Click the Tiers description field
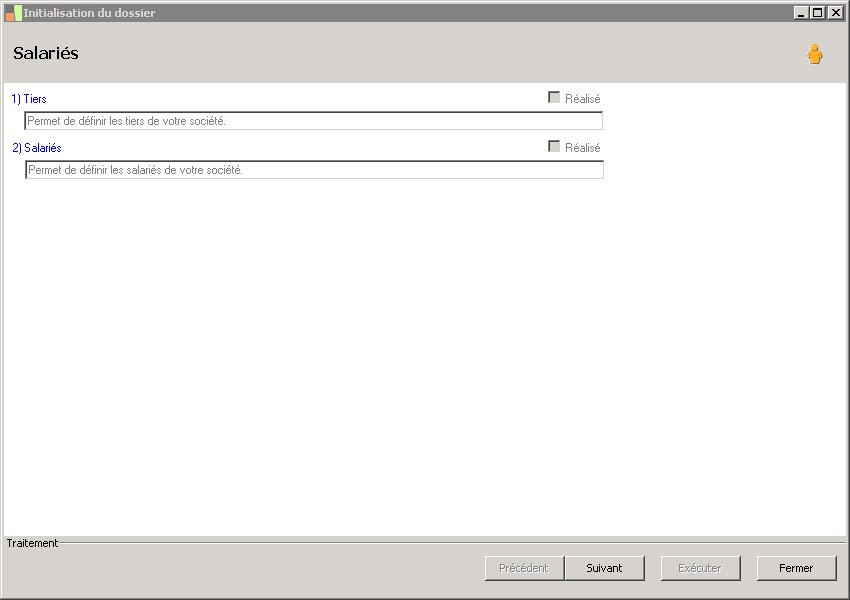Screen dimensions: 850x600 [x=313, y=121]
